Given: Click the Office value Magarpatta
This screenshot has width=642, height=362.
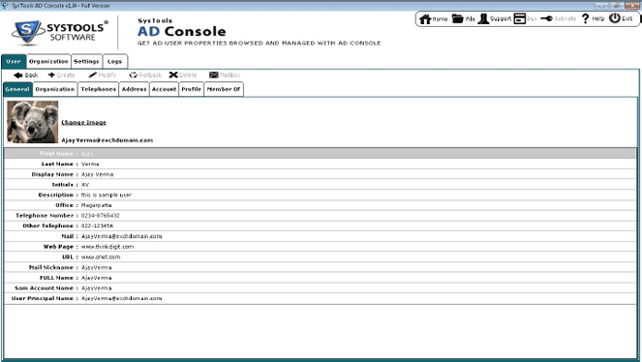Looking at the screenshot, I should point(96,205).
